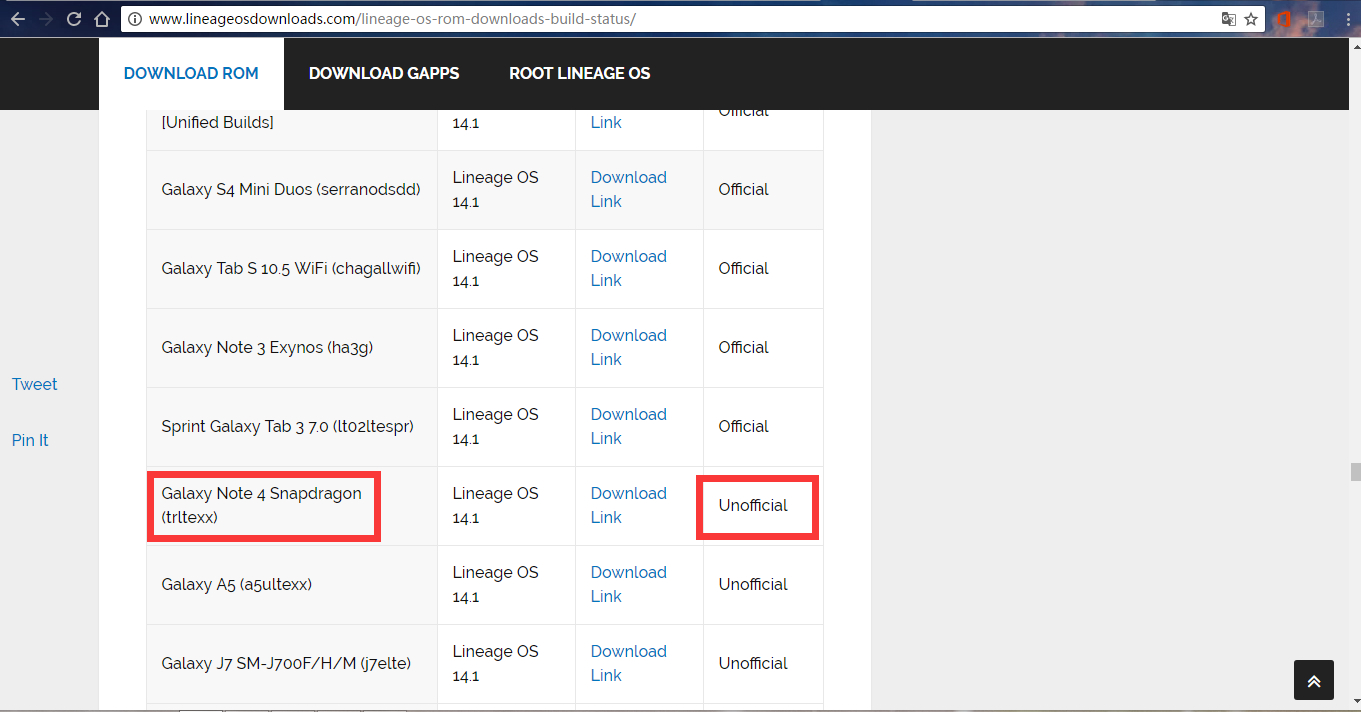1361x712 pixels.
Task: Open Download Link for Galaxy S4 Mini Duos
Action: [629, 189]
